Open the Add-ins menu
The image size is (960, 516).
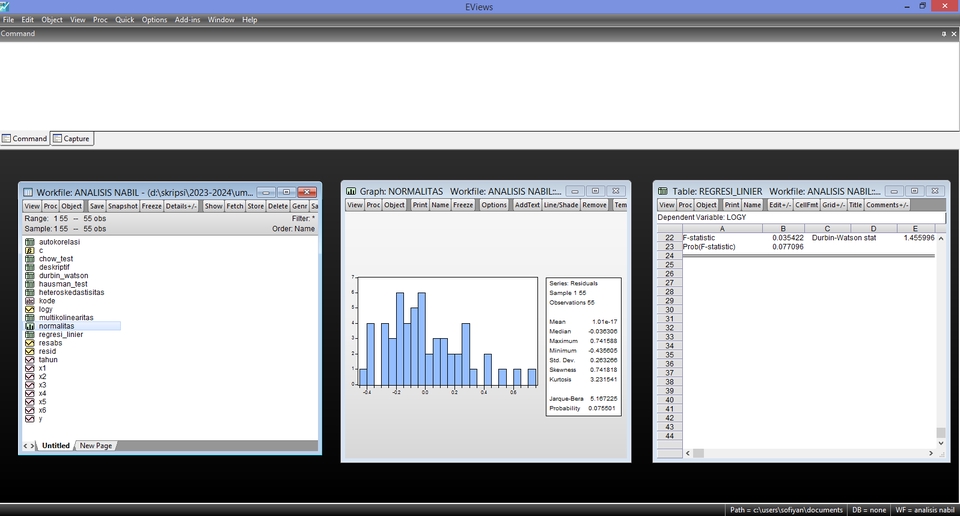(187, 20)
